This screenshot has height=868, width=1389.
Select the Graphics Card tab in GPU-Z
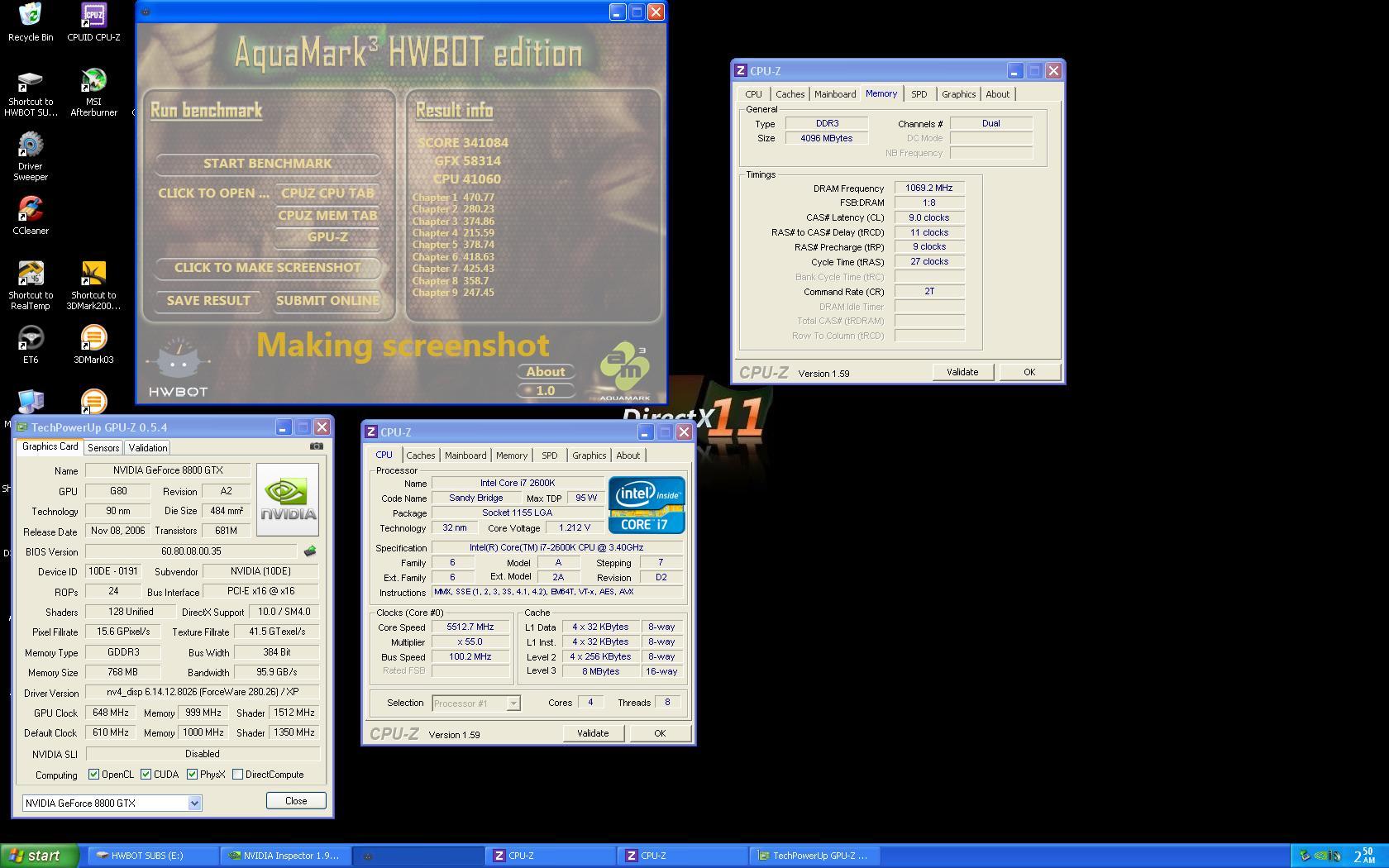coord(50,446)
